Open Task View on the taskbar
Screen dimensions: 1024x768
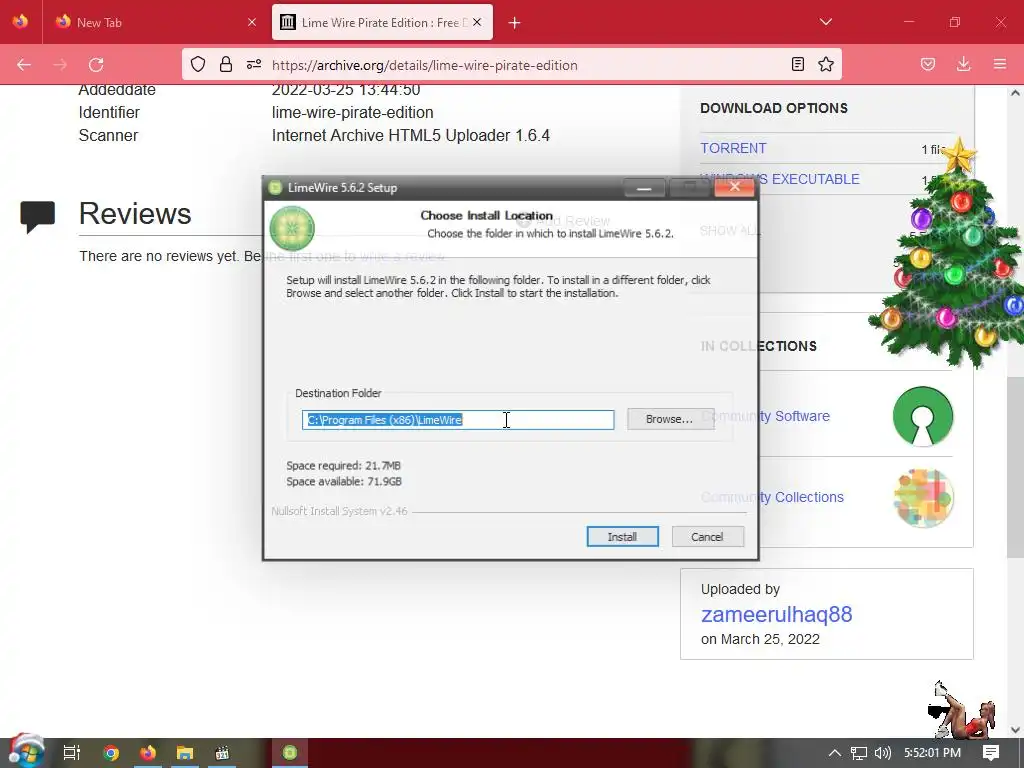coord(72,753)
